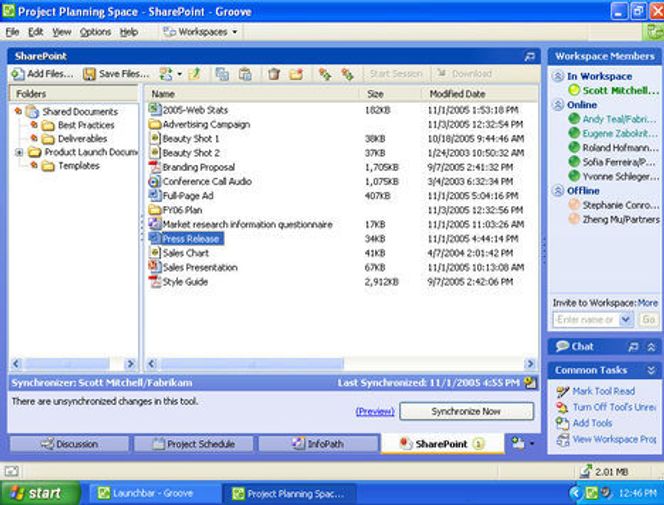The image size is (664, 505).
Task: Select the Advertising Campaign folder icon
Action: (155, 124)
